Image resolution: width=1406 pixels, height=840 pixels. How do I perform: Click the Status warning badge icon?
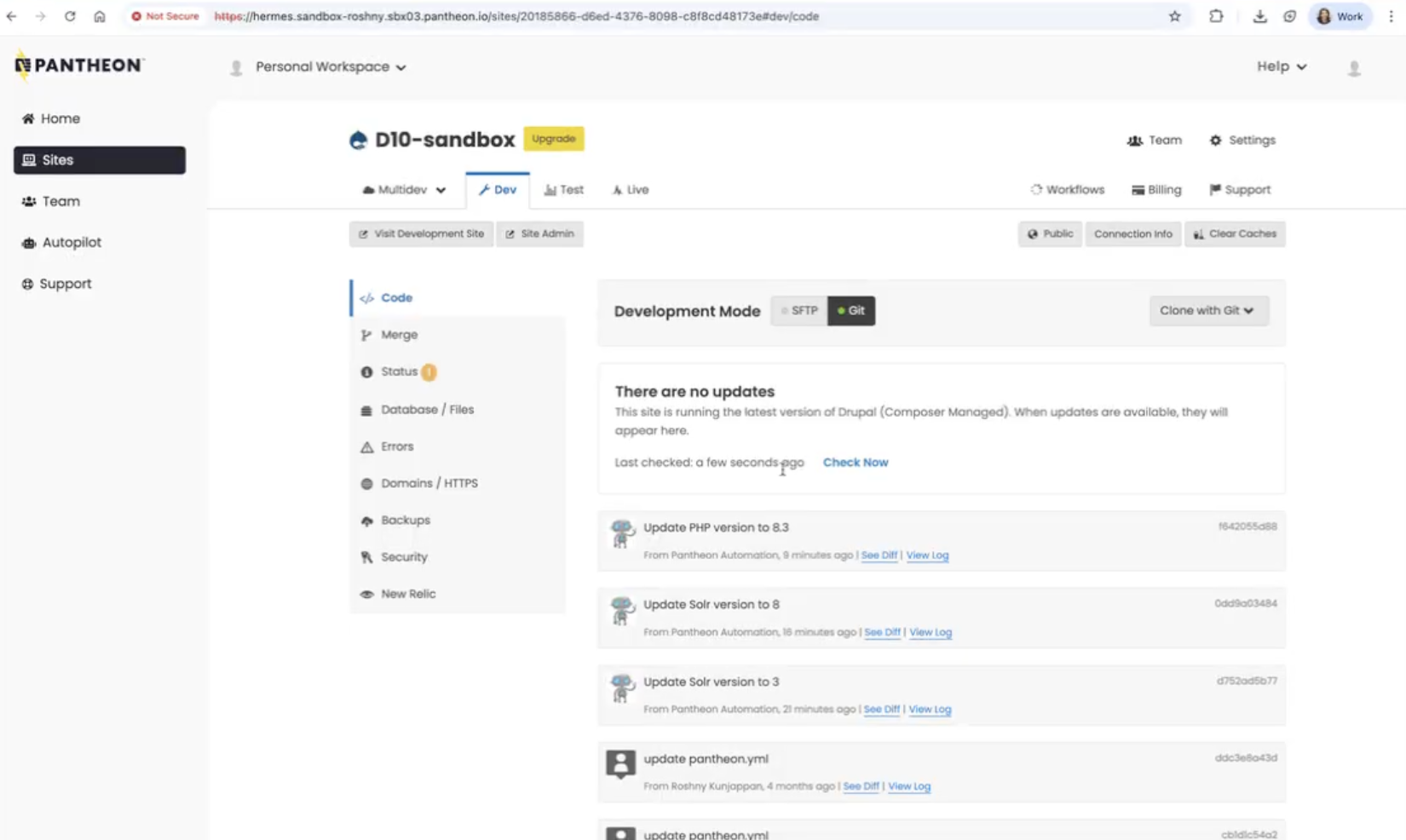[429, 372]
